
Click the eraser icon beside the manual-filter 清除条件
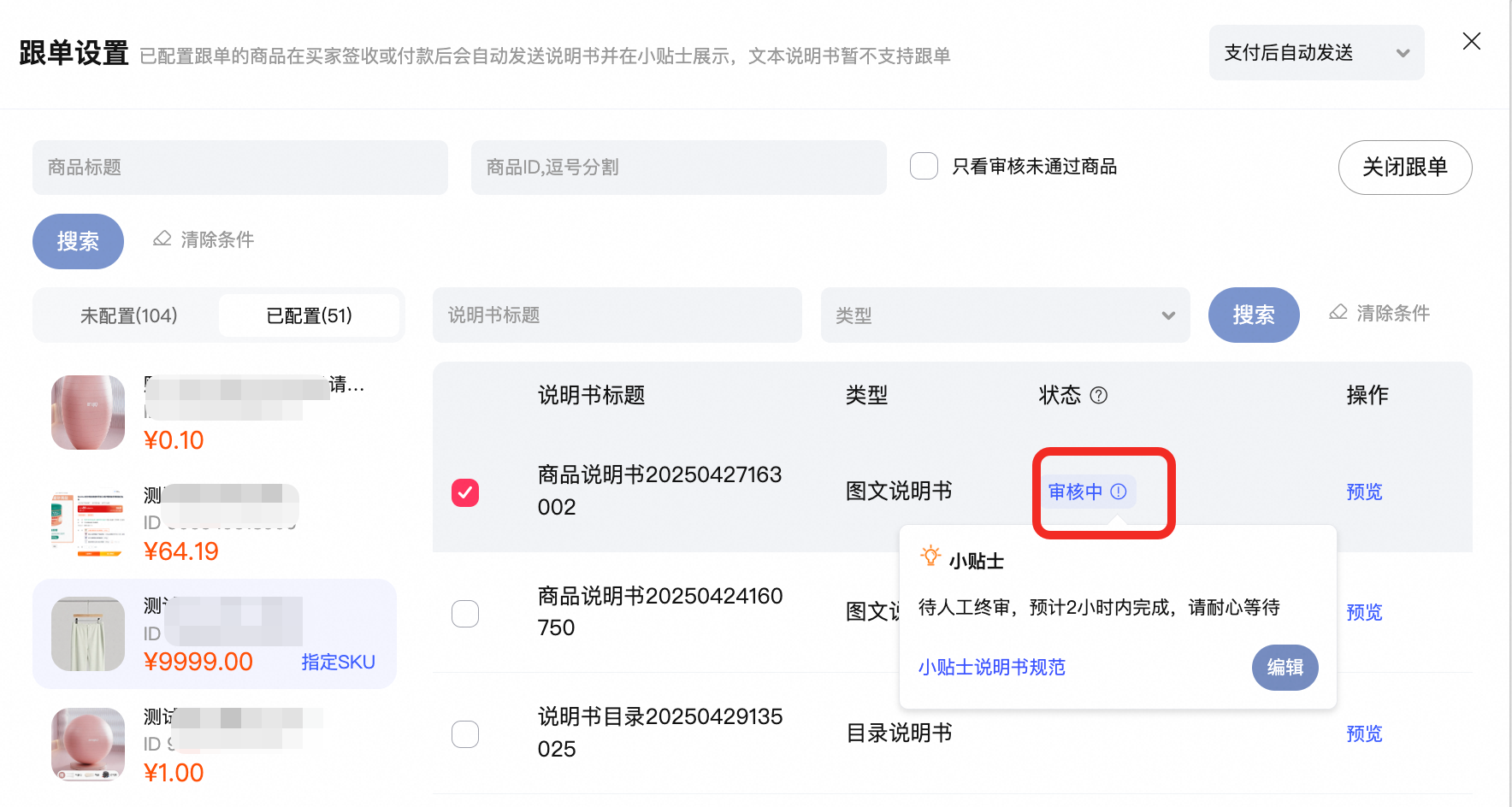coord(1338,312)
